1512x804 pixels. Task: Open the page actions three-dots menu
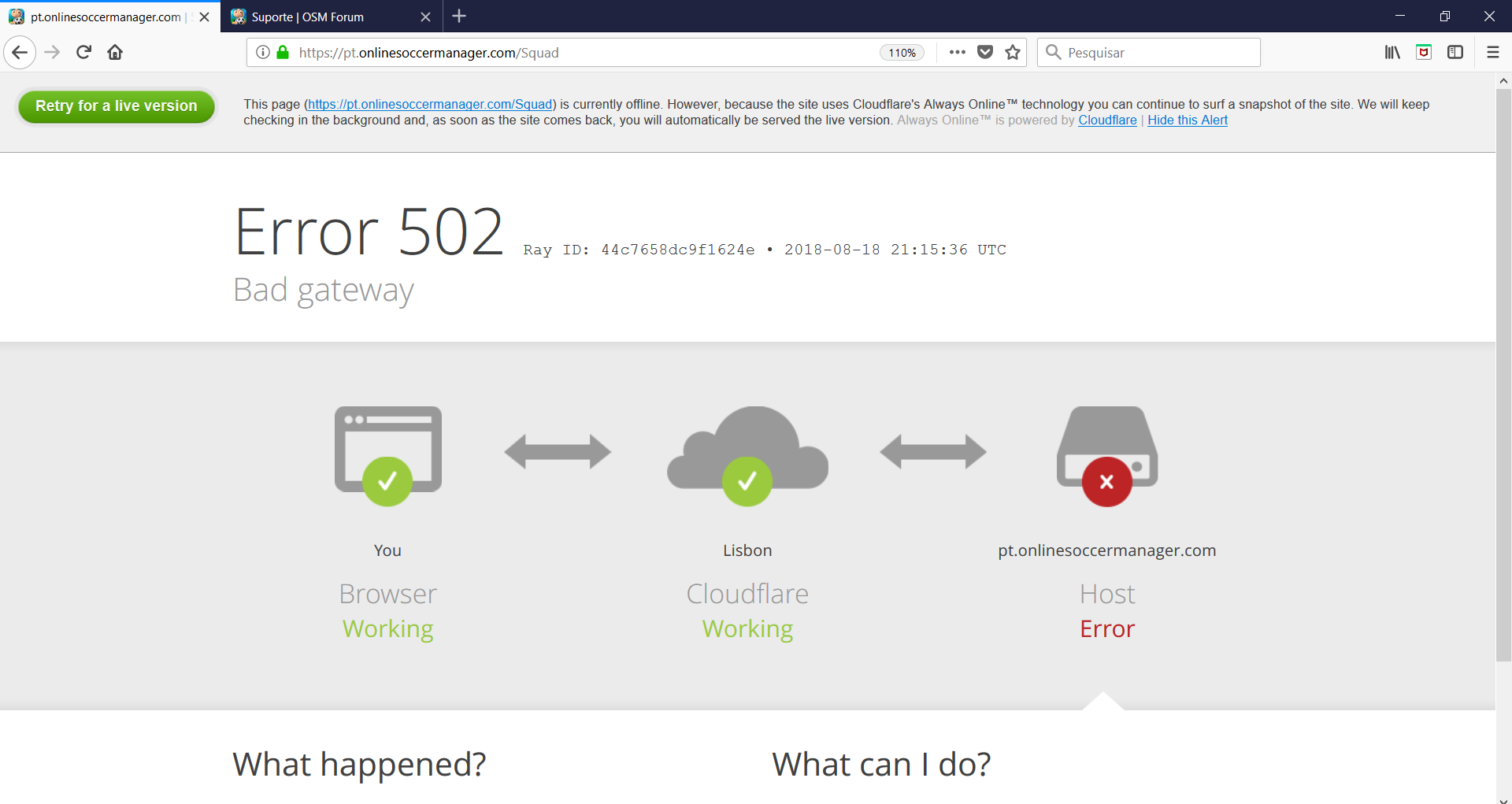point(957,53)
